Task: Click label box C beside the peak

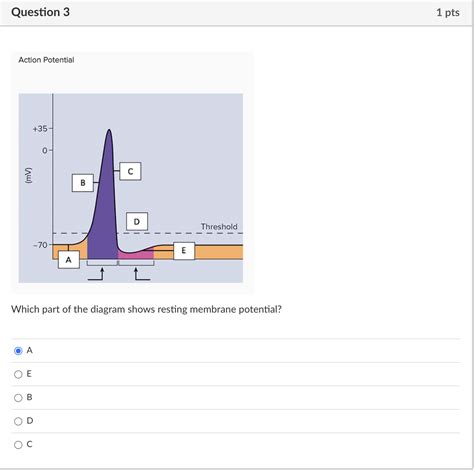Action: (130, 171)
